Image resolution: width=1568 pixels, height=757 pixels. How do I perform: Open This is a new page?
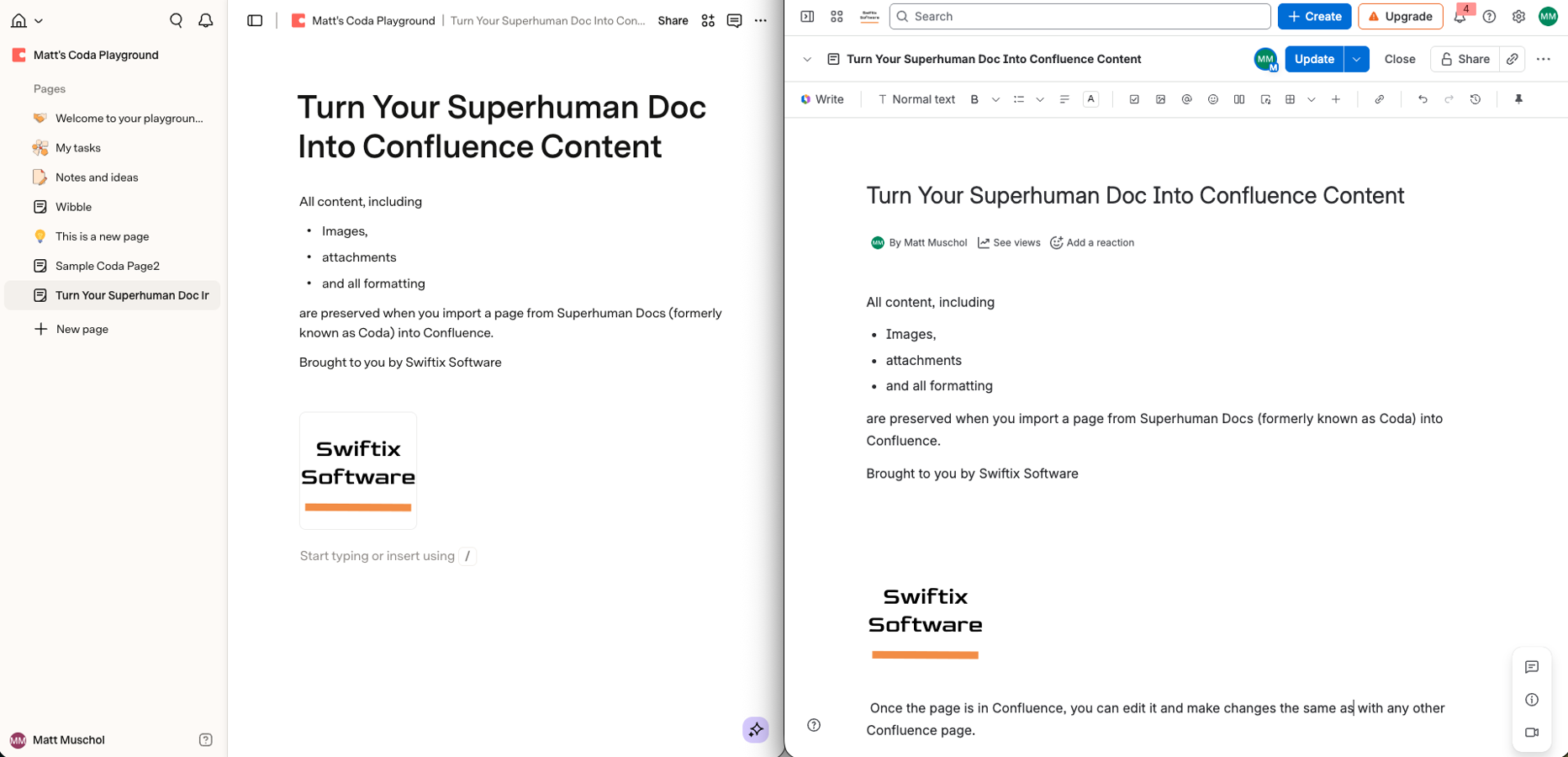(113, 236)
